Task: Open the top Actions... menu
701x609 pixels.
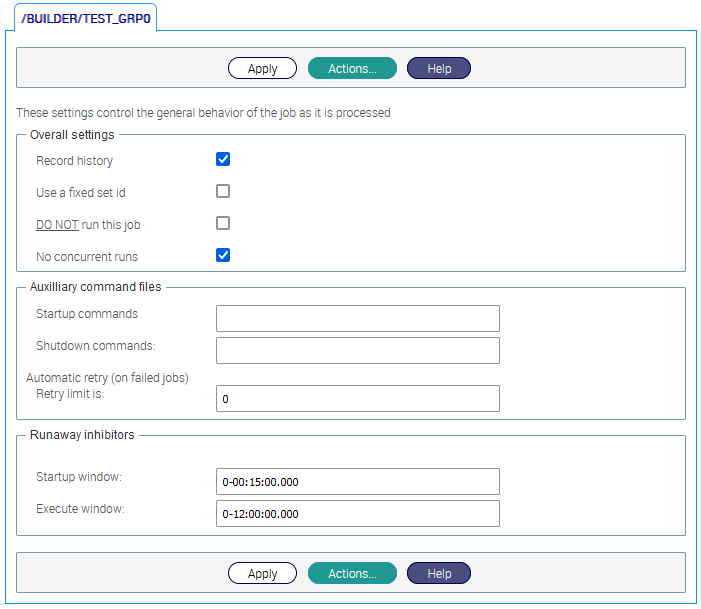Action: (352, 69)
